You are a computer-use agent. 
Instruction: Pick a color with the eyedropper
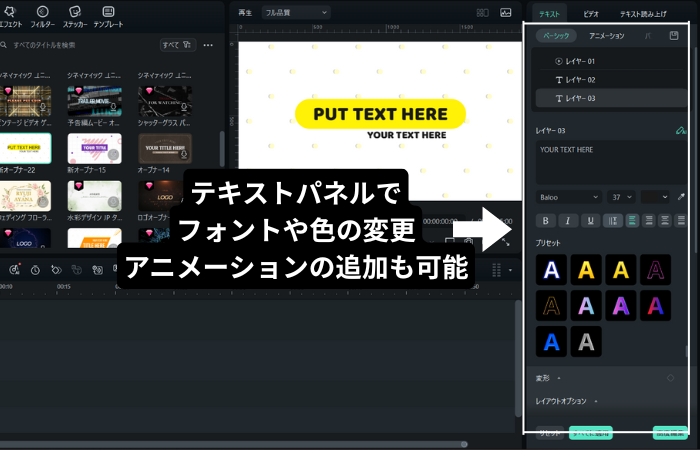[x=681, y=197]
